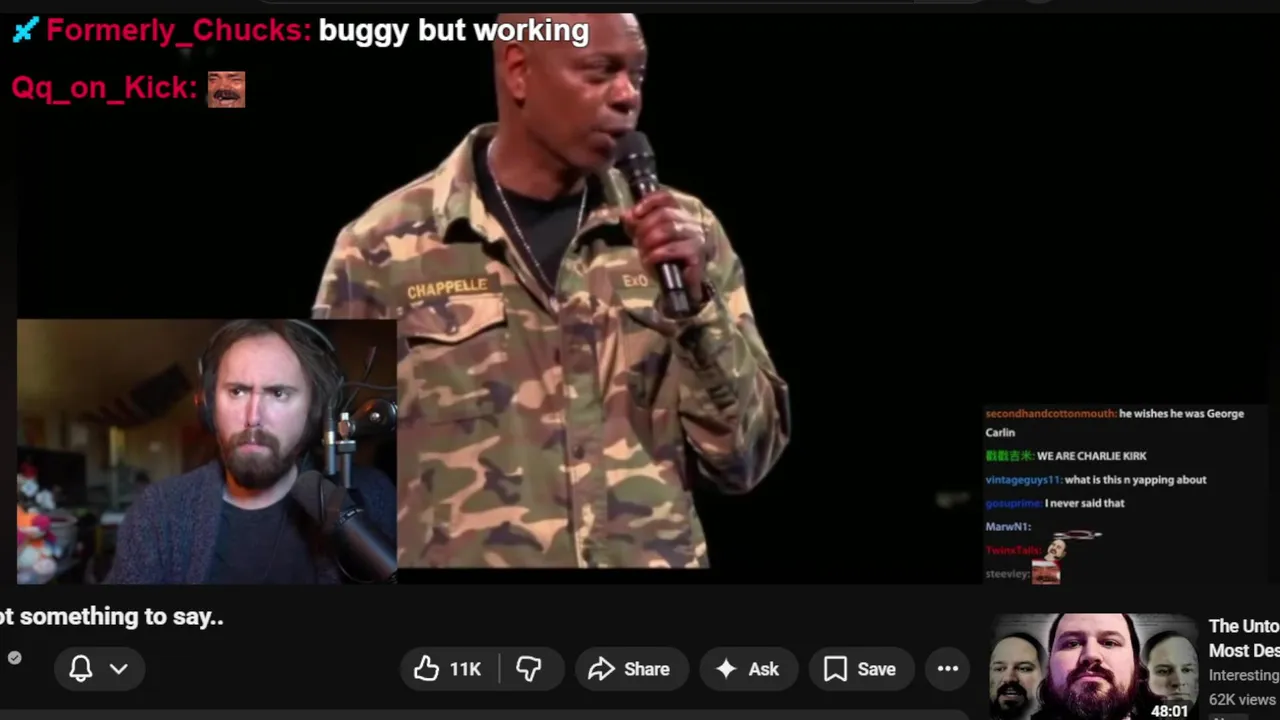Click the thumbs-down dislike button
The height and width of the screenshot is (720, 1280).
[530, 669]
